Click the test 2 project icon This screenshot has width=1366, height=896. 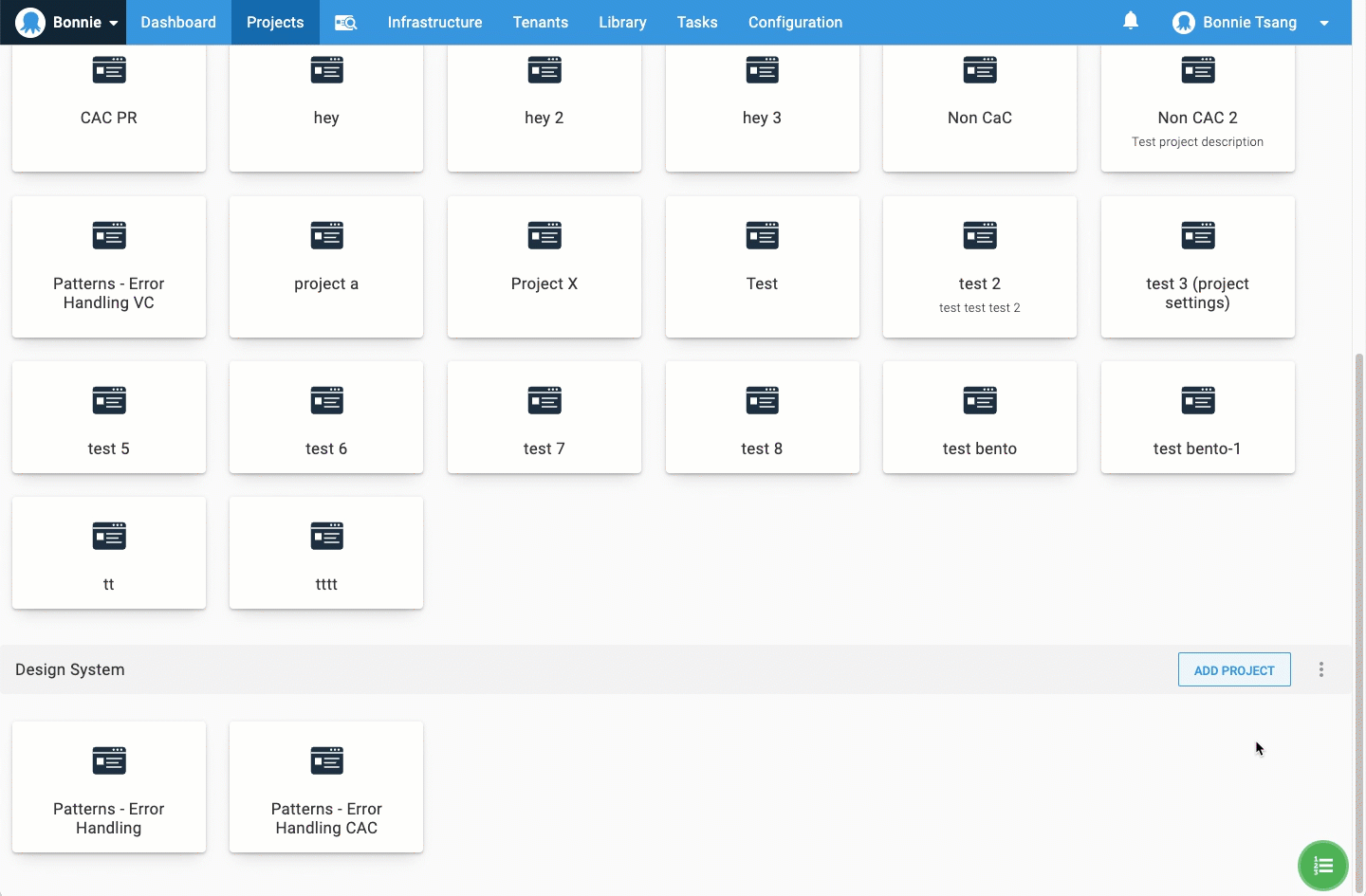(980, 235)
